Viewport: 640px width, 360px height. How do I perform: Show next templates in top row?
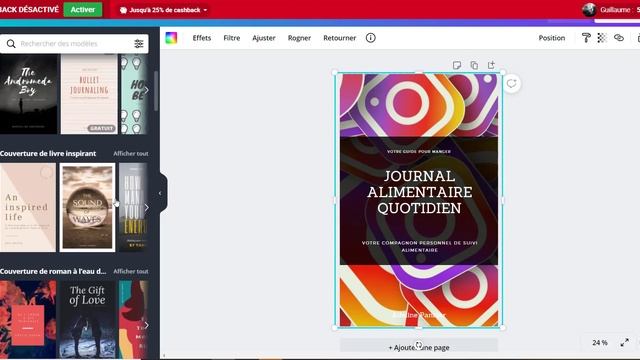[x=146, y=90]
